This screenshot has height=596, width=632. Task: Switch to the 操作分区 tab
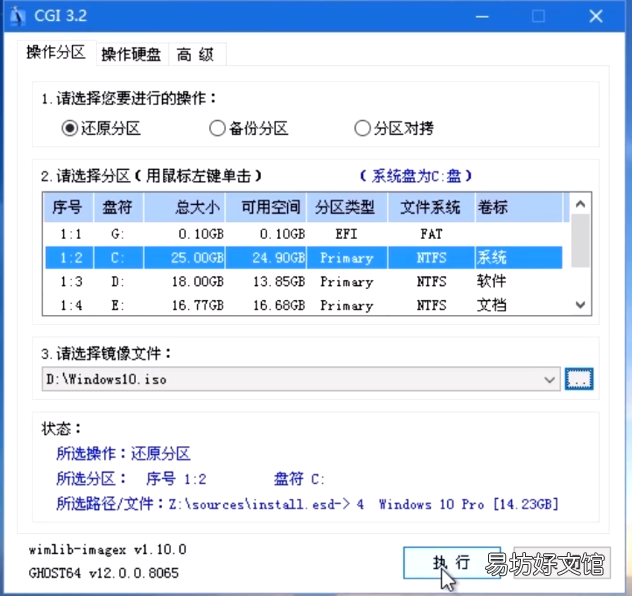point(56,52)
